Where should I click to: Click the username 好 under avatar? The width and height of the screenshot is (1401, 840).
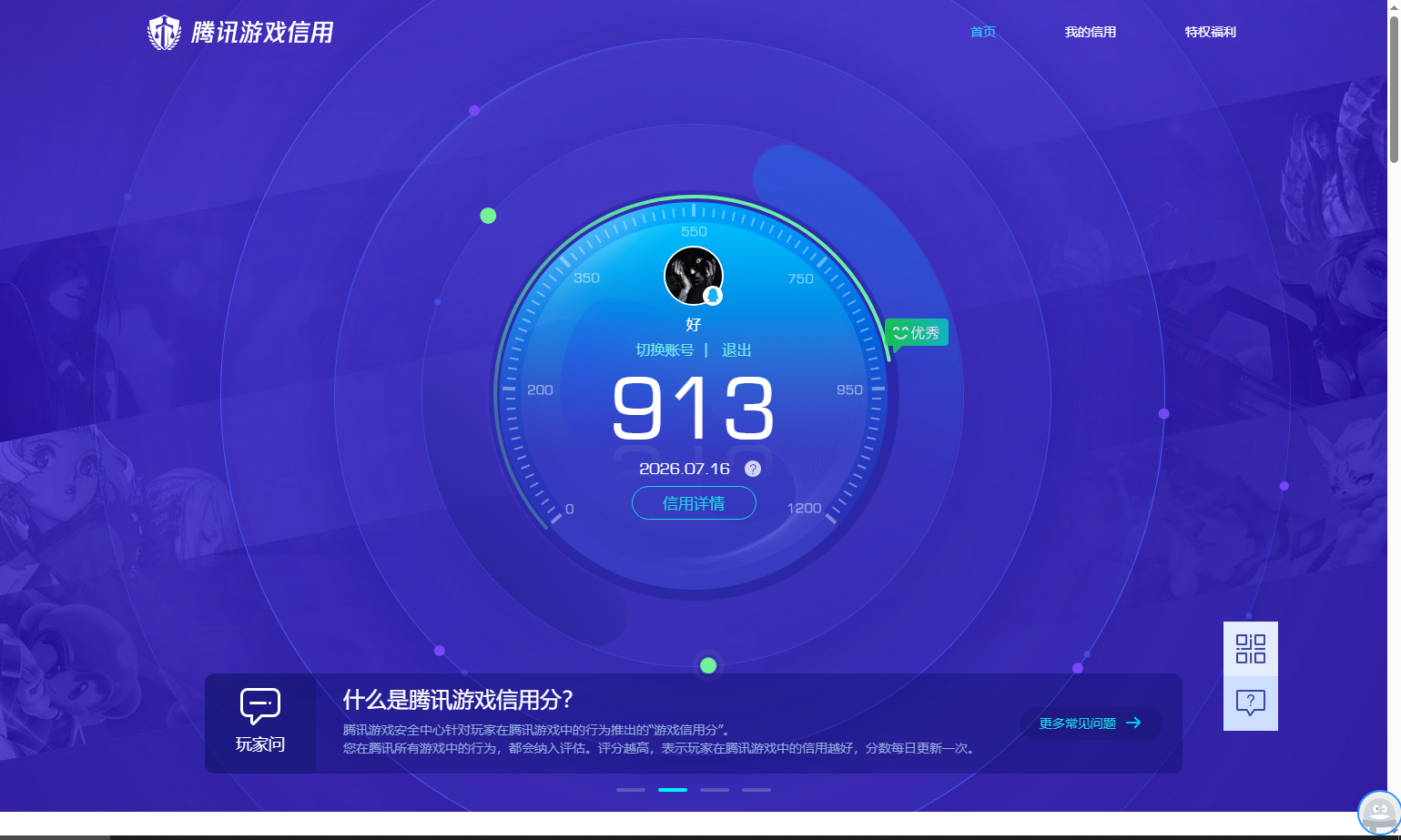[x=694, y=324]
